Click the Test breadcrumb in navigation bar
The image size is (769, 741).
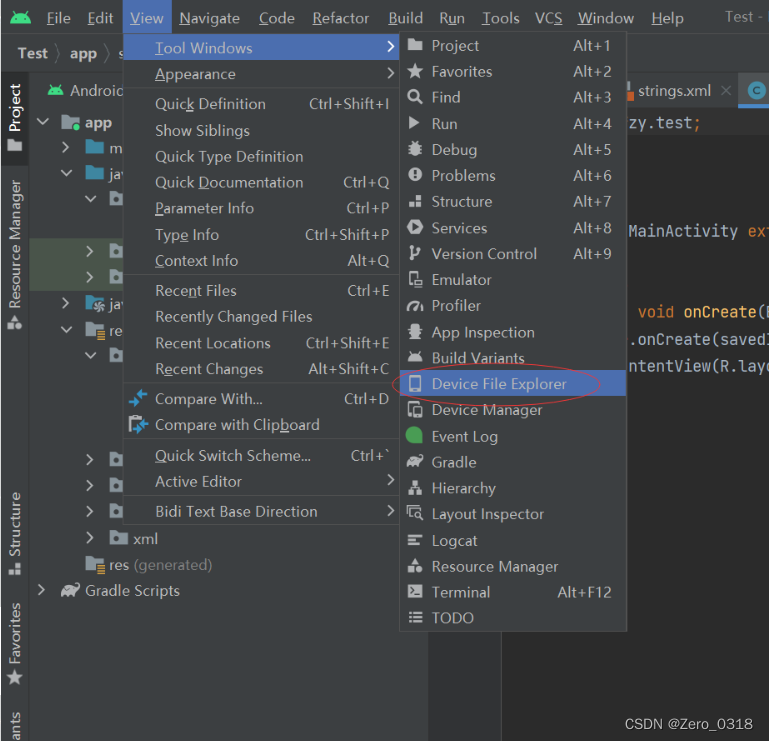tap(33, 53)
